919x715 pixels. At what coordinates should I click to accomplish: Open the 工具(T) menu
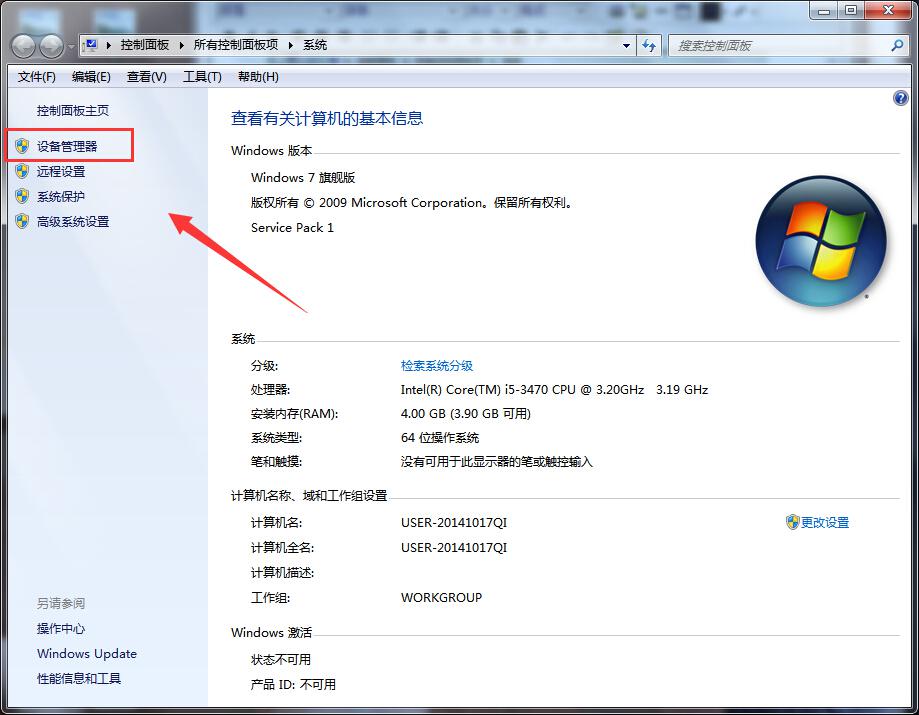point(202,77)
